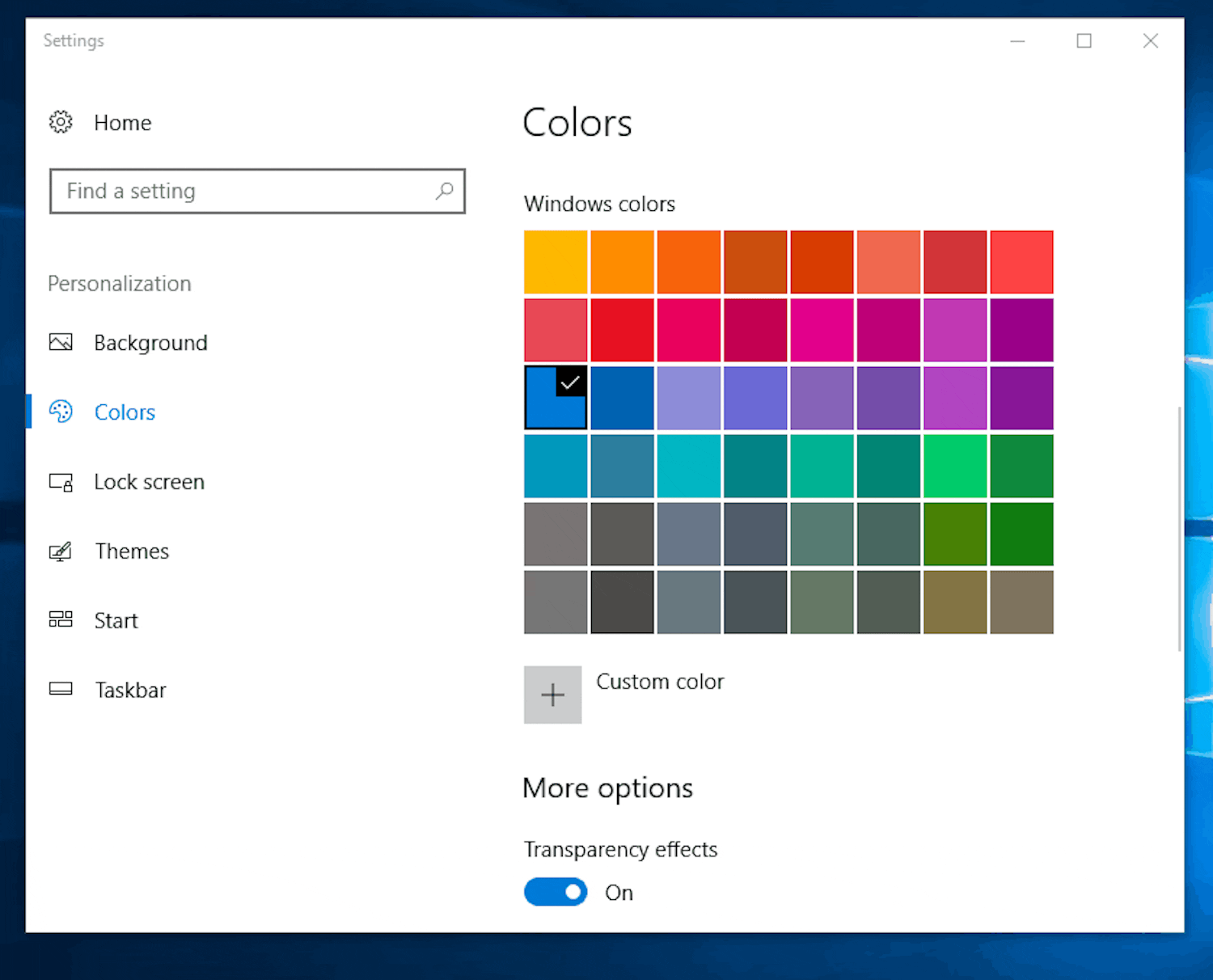Click the Start tiles icon in sidebar
This screenshot has height=980, width=1213.
[x=61, y=619]
